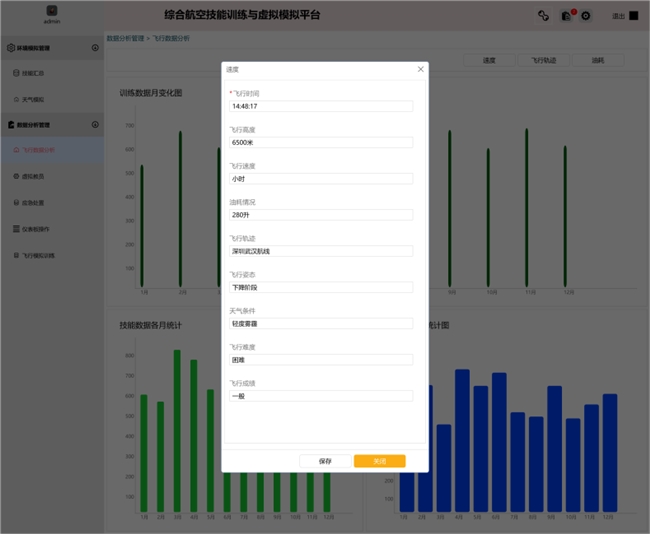650x534 pixels.
Task: Click 3月 green bar in 技能数据各月统计
Action: point(177,431)
